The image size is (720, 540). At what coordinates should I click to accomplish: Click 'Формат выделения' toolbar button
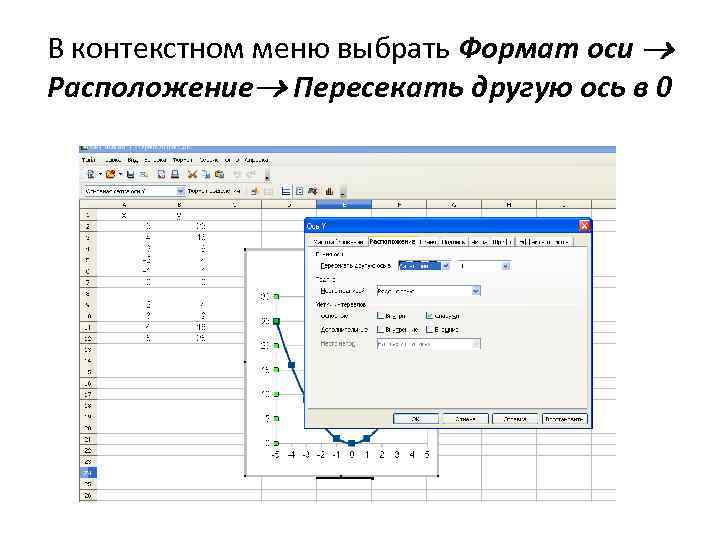pyautogui.click(x=214, y=191)
